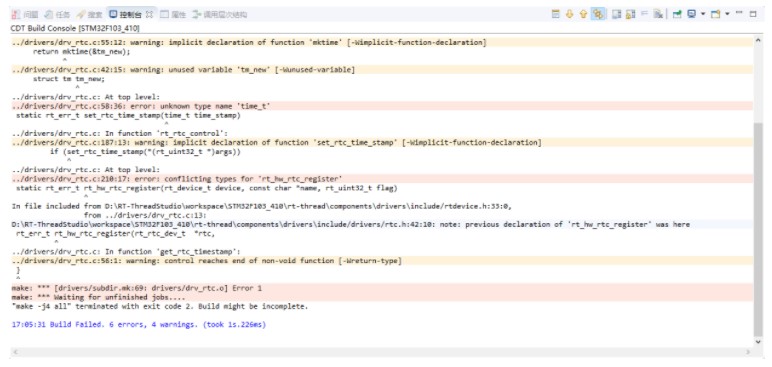Click the 'rt_err_t rt_hw_rtc_register(rt_rtc_dev_t *rtc,' line
Image resolution: width=772 pixels, height=367 pixels.
[115, 234]
